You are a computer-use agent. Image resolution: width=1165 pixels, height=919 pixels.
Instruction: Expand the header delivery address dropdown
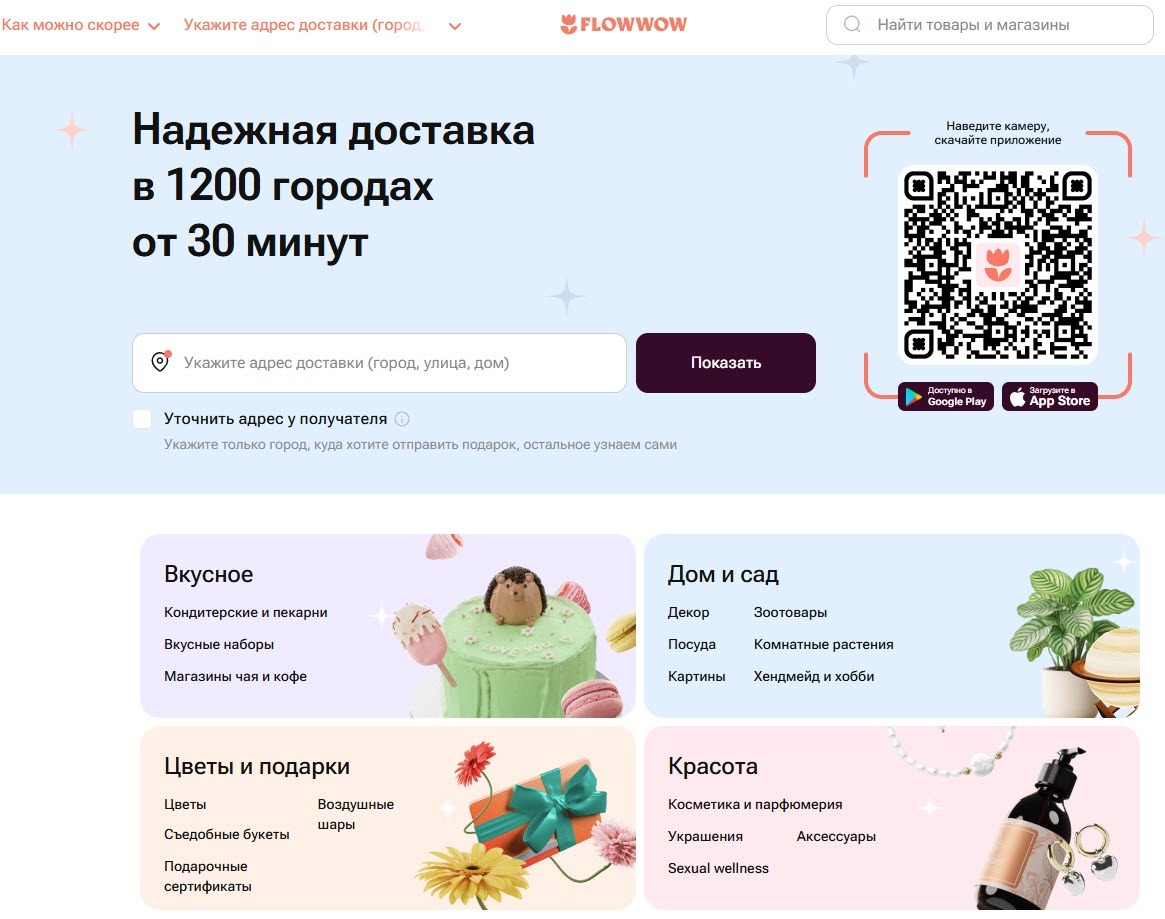[322, 25]
